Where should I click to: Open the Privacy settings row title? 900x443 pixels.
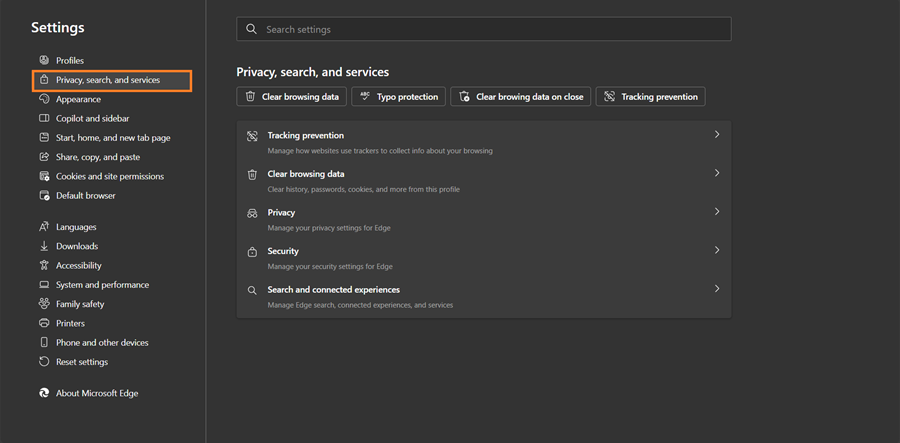[281, 212]
